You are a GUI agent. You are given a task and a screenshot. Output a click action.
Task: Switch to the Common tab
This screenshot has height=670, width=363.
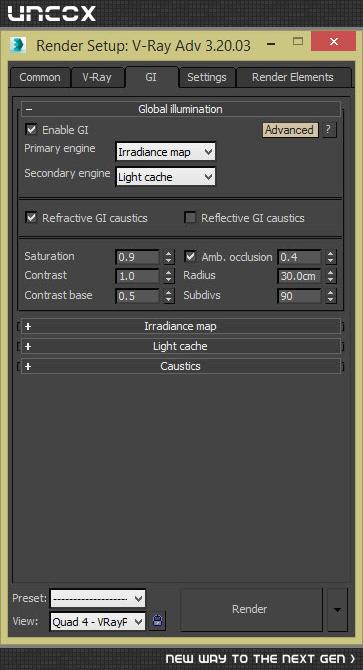click(40, 78)
